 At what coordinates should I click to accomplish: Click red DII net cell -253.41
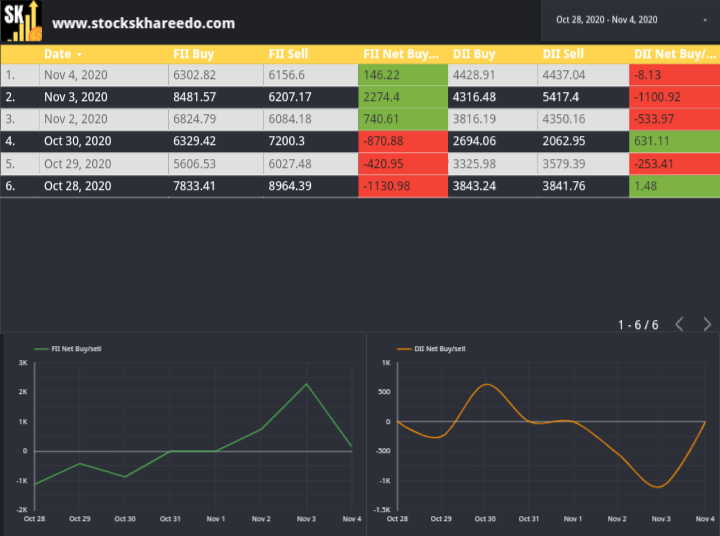[675, 164]
